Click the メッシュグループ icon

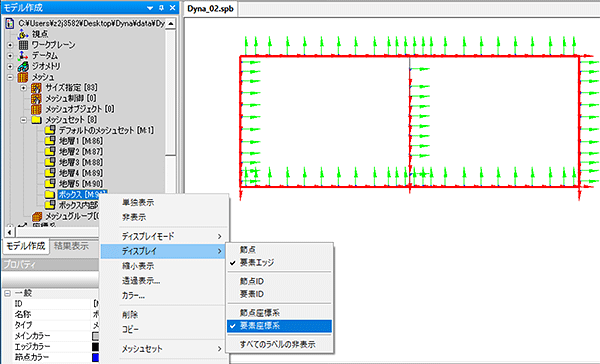coord(37,216)
